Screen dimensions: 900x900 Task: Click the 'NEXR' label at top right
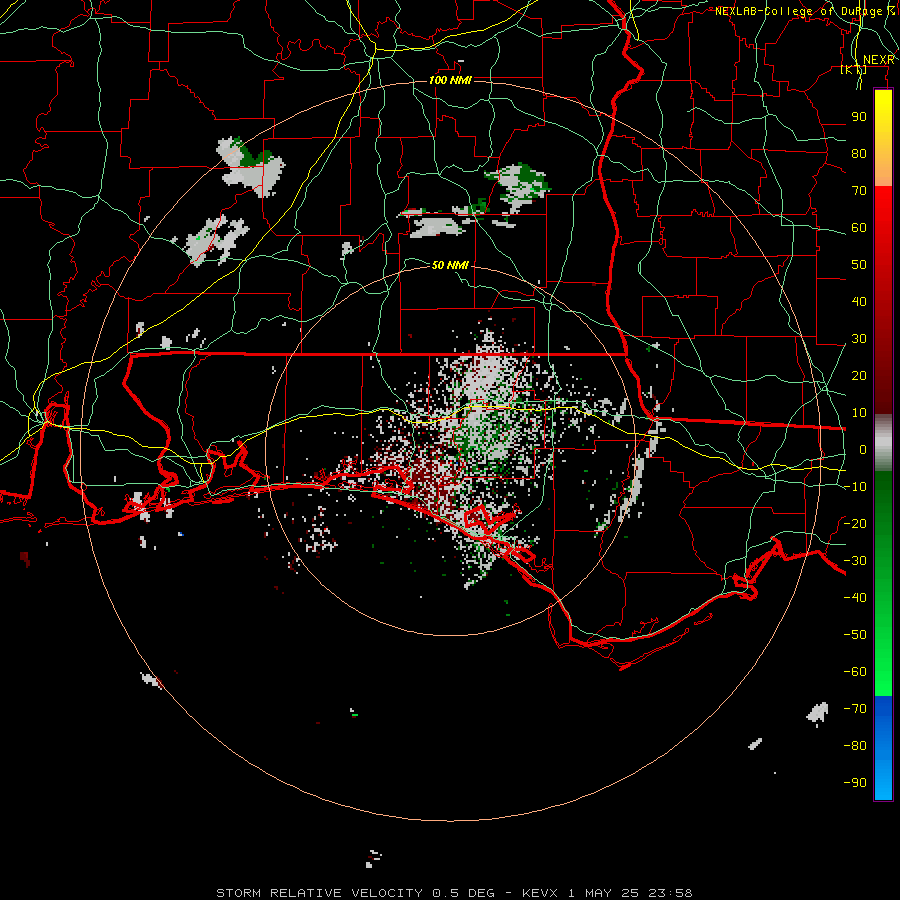pos(879,60)
